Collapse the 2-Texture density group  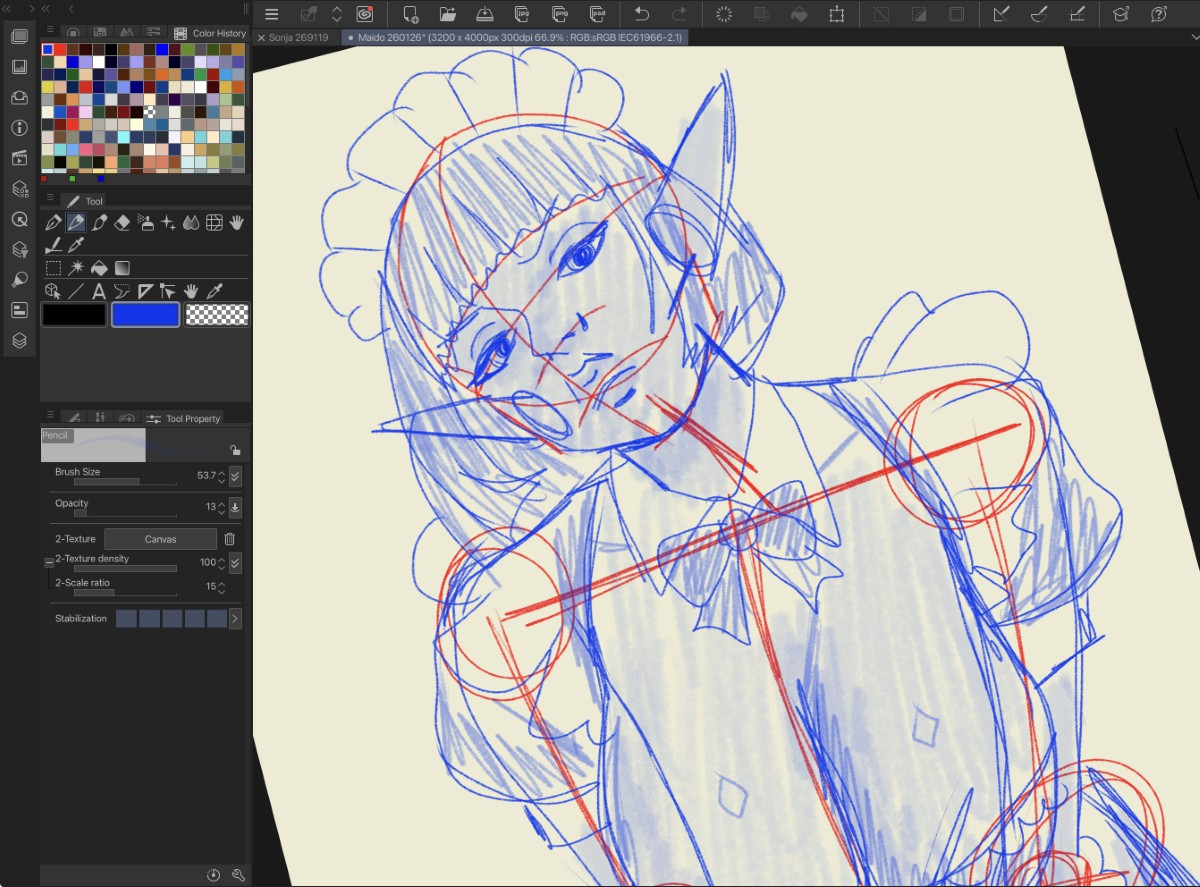[x=49, y=563]
